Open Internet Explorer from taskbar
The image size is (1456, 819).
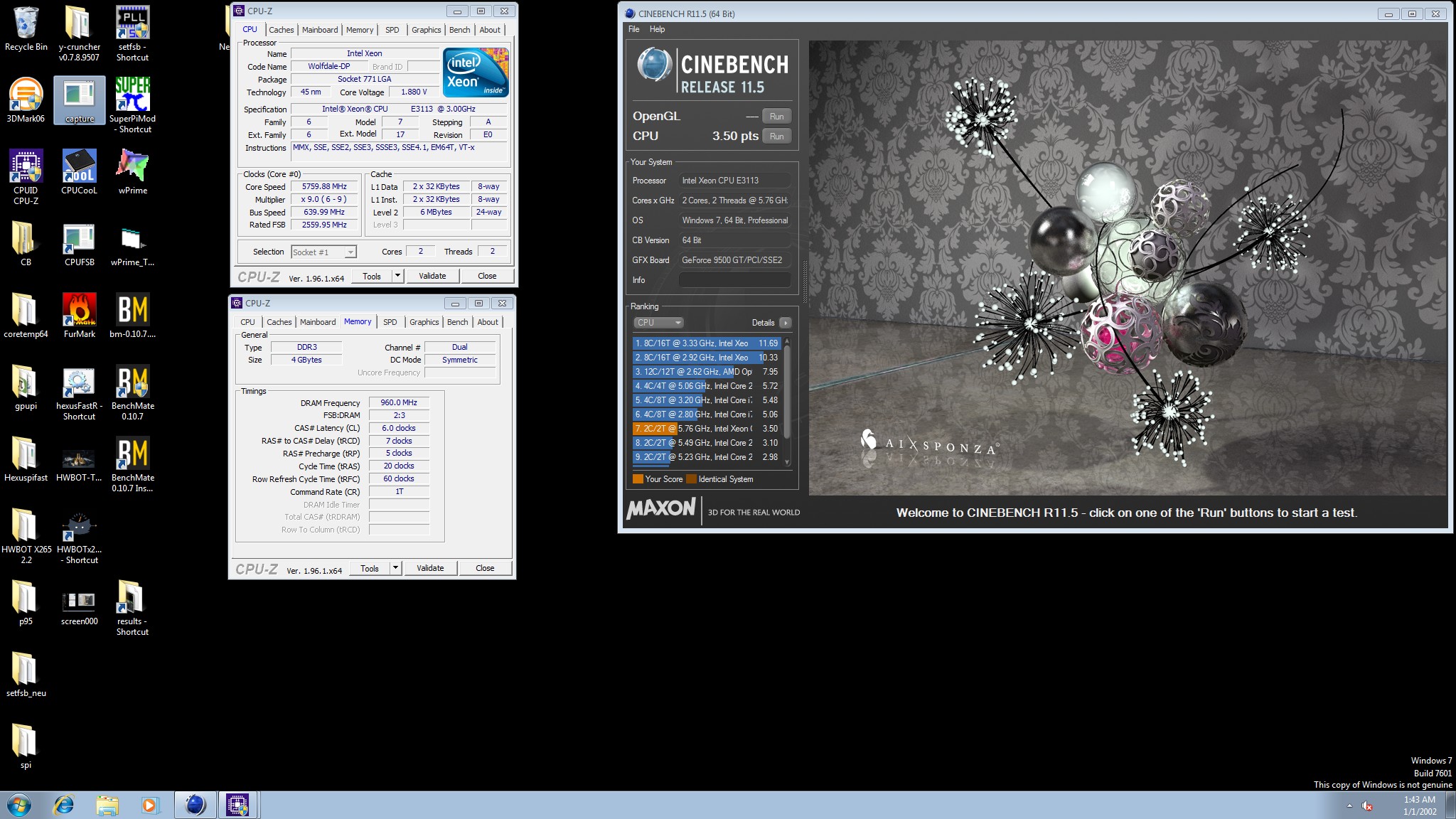(64, 805)
